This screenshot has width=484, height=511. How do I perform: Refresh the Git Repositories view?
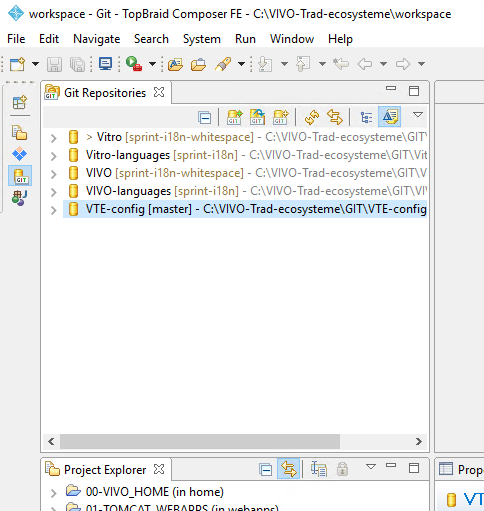[312, 117]
